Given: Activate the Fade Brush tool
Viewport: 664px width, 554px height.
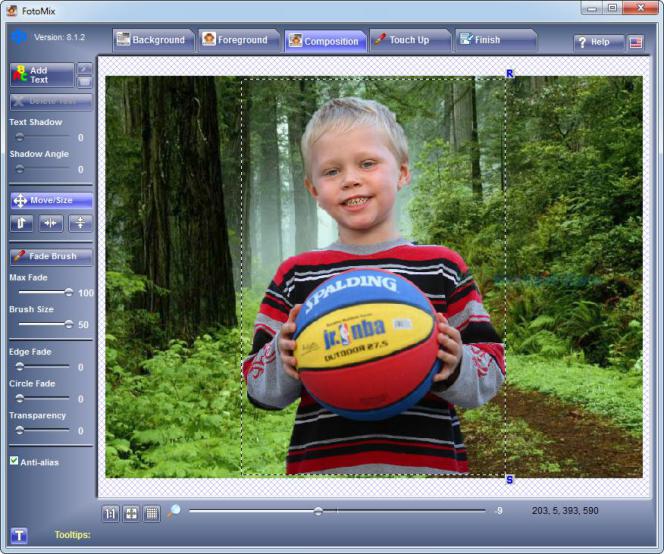Looking at the screenshot, I should coord(50,256).
